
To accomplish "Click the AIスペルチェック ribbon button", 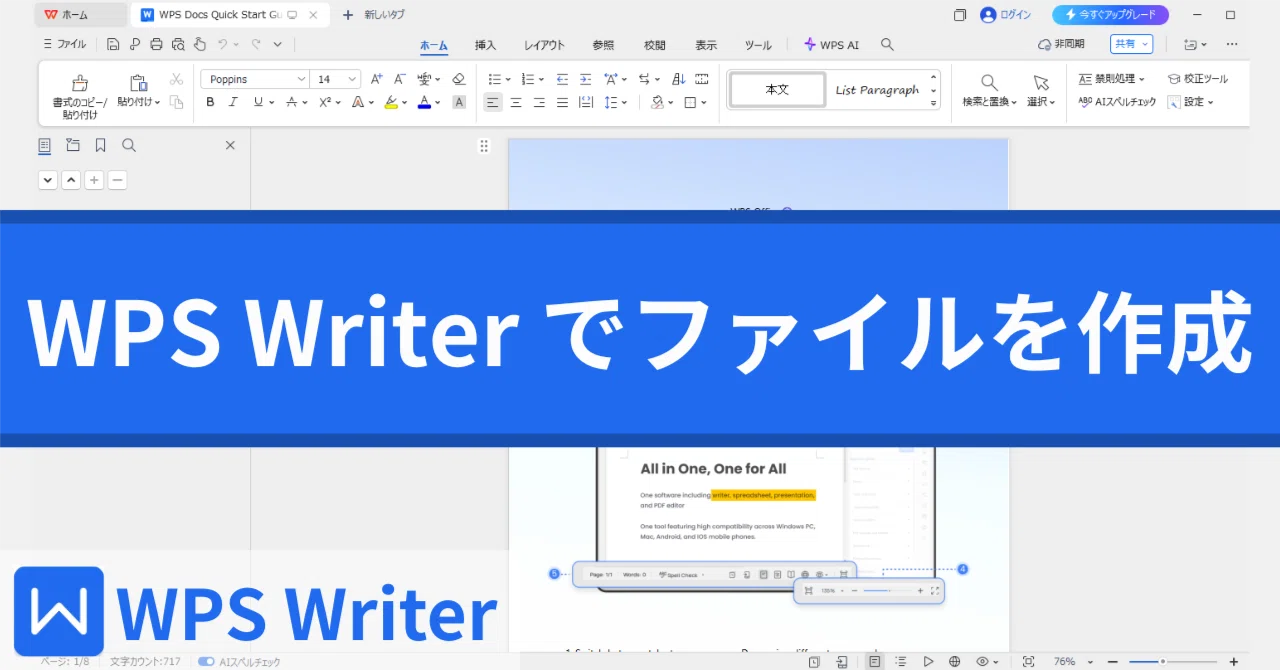I will tap(1118, 102).
